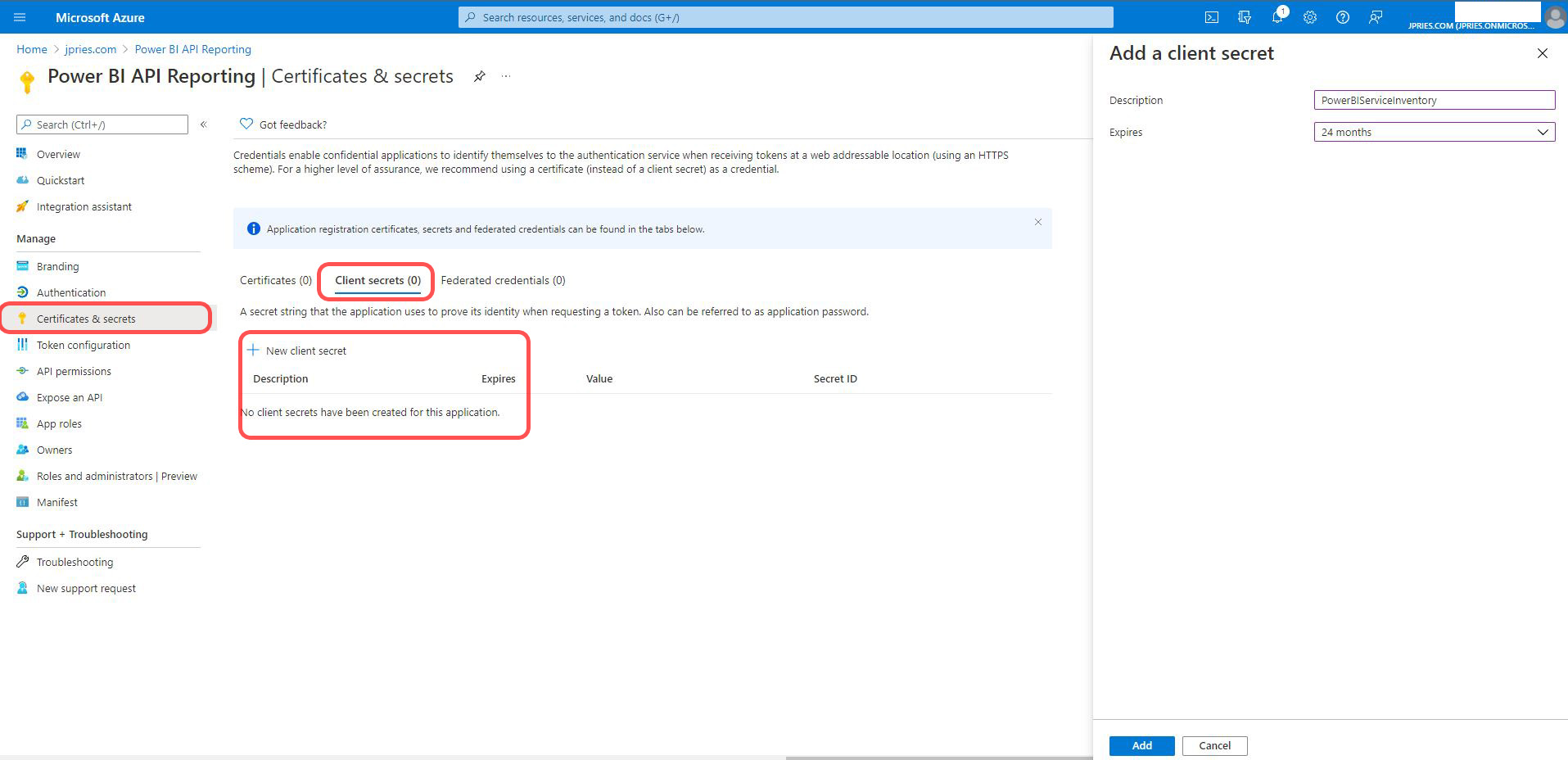
Task: Click the Cancel button in secret panel
Action: tap(1214, 745)
